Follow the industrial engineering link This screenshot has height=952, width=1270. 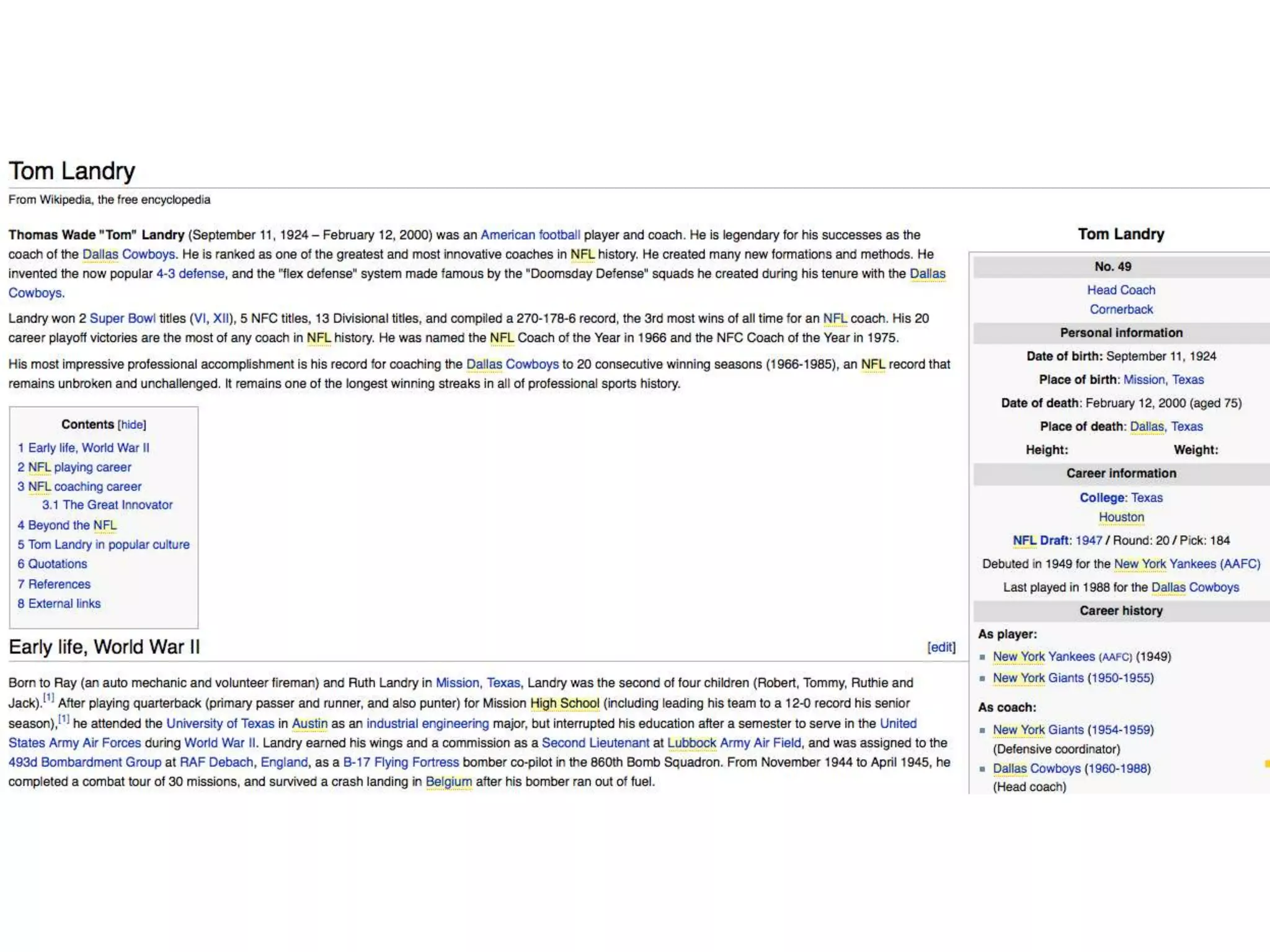coord(427,723)
